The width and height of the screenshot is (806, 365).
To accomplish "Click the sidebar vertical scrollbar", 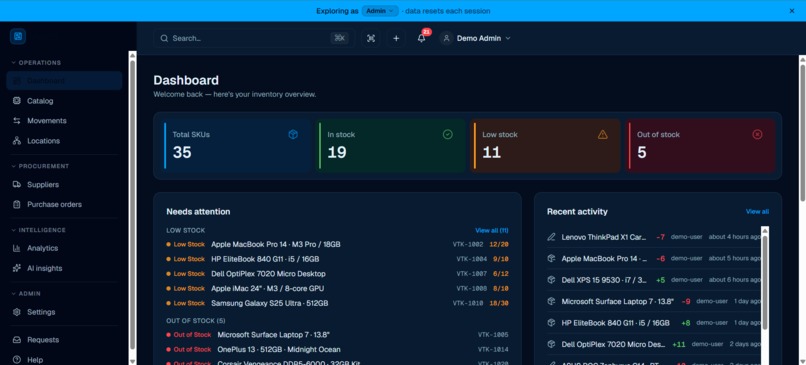I will tap(132, 206).
